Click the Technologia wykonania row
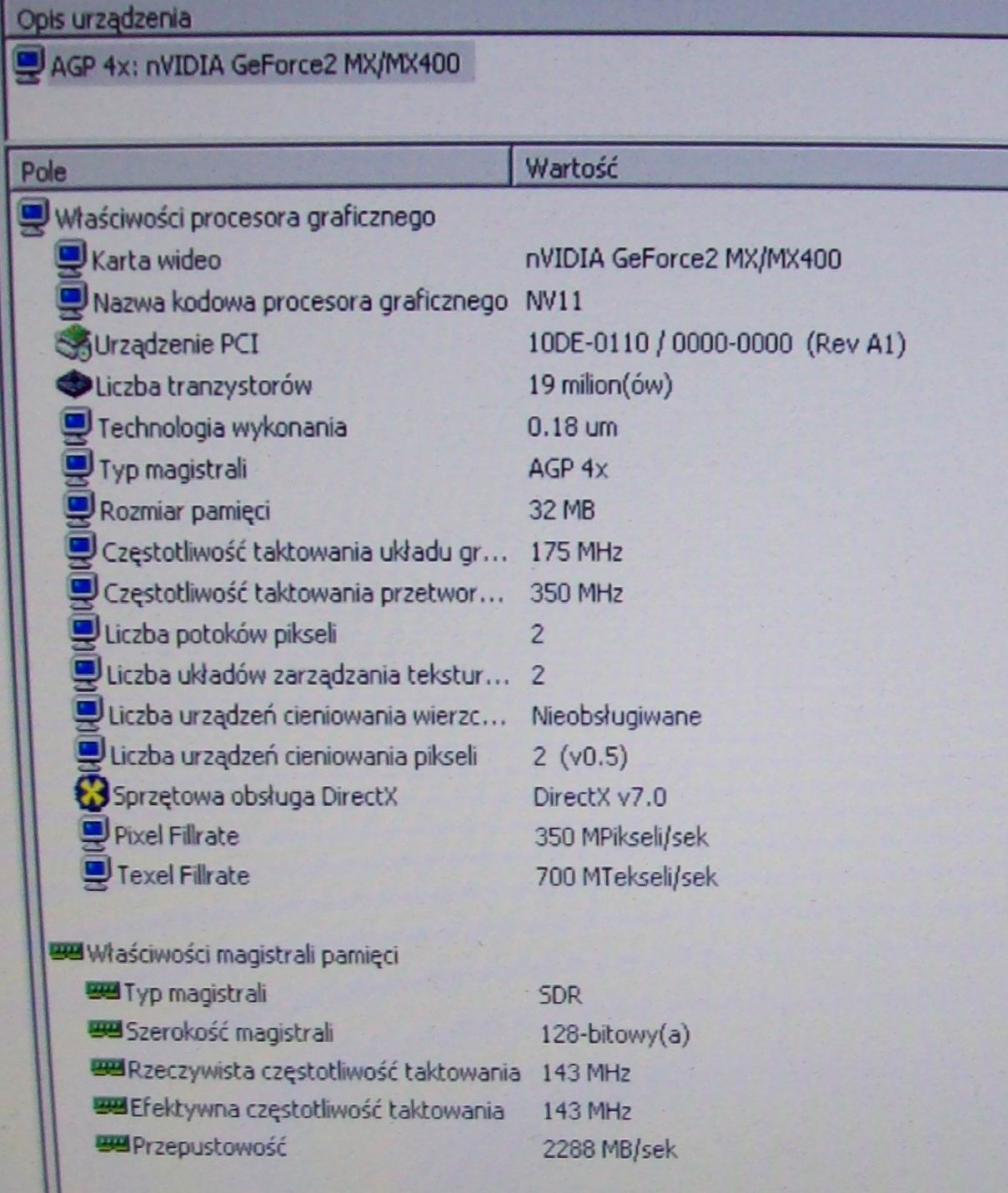Viewport: 1008px width, 1193px height. coord(222,428)
